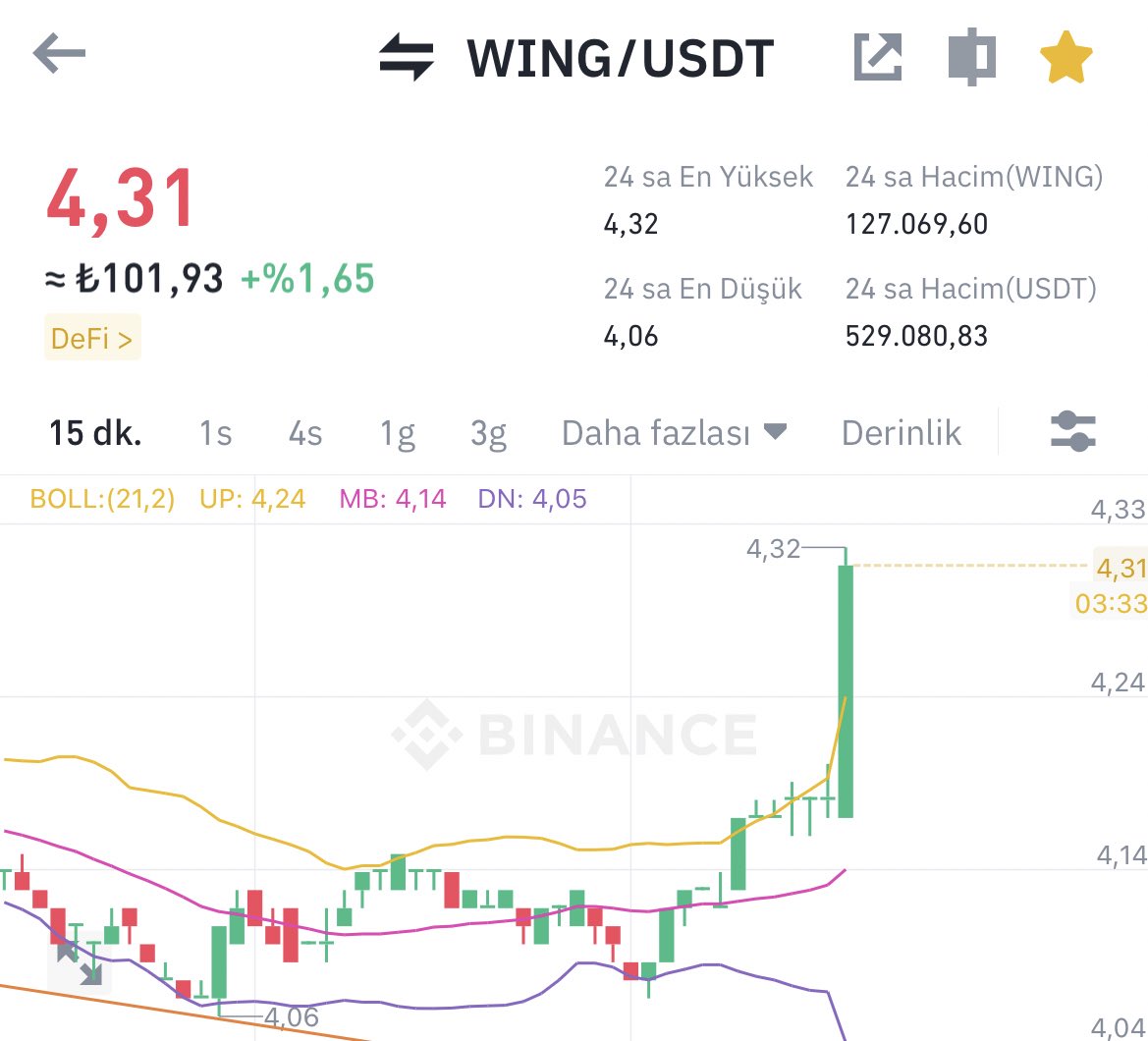Toggle the yellow favorite star
The width and height of the screenshot is (1148, 1041).
[x=1066, y=56]
